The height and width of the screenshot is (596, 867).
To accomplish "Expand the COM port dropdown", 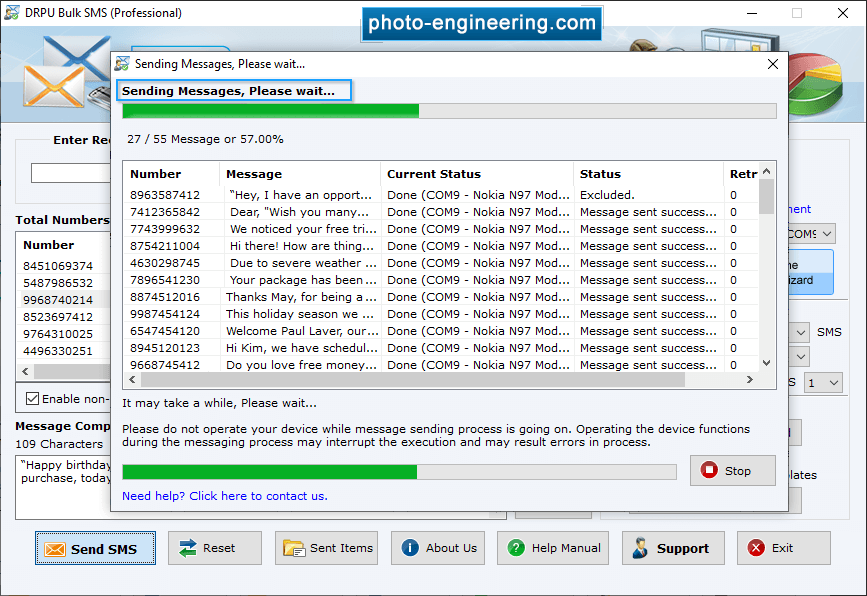I will coord(827,234).
